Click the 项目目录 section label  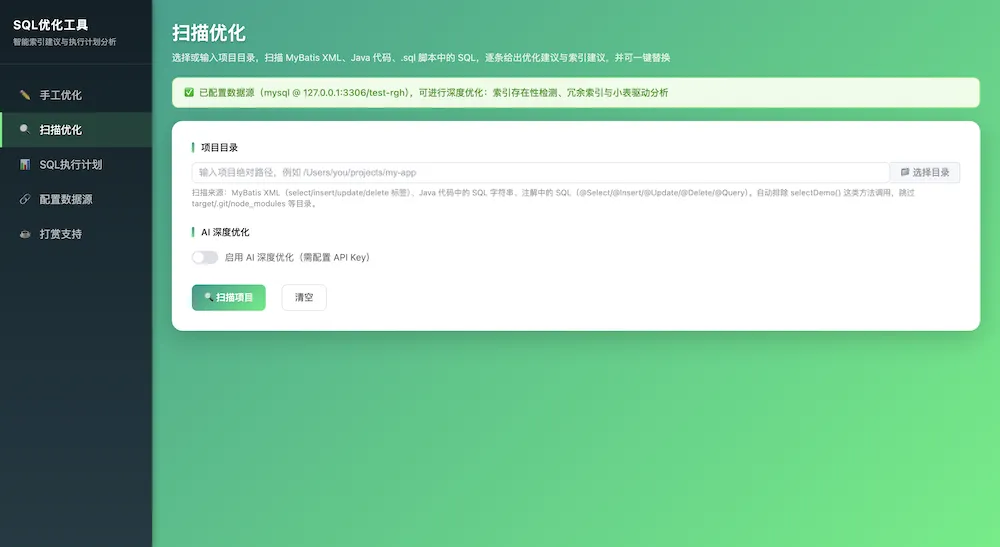pos(219,147)
